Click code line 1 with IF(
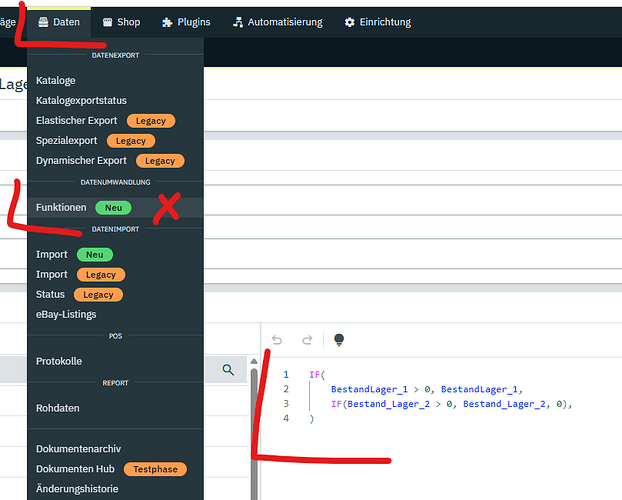This screenshot has width=622, height=500. point(317,375)
